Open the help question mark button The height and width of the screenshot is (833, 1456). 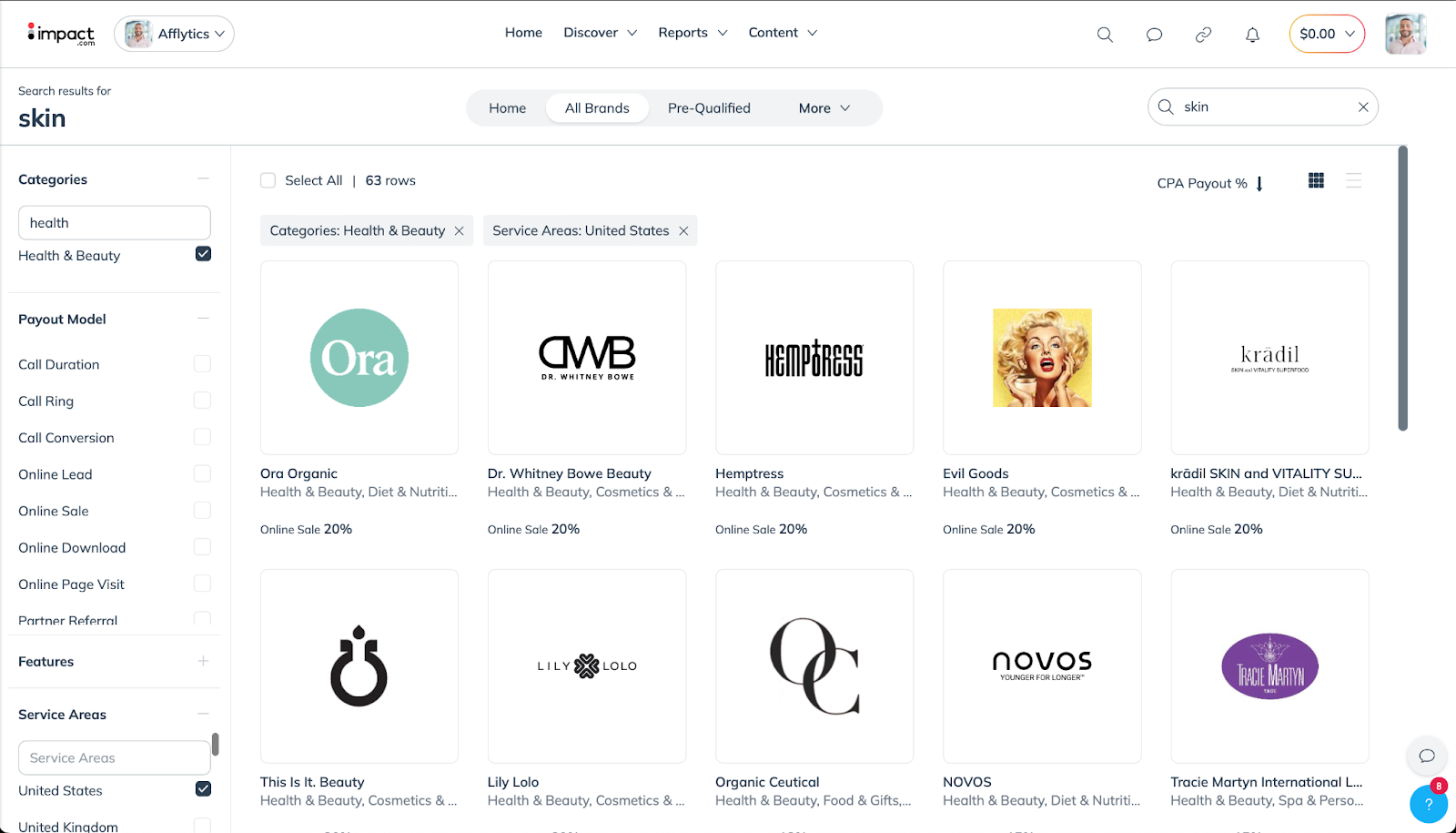[1429, 804]
